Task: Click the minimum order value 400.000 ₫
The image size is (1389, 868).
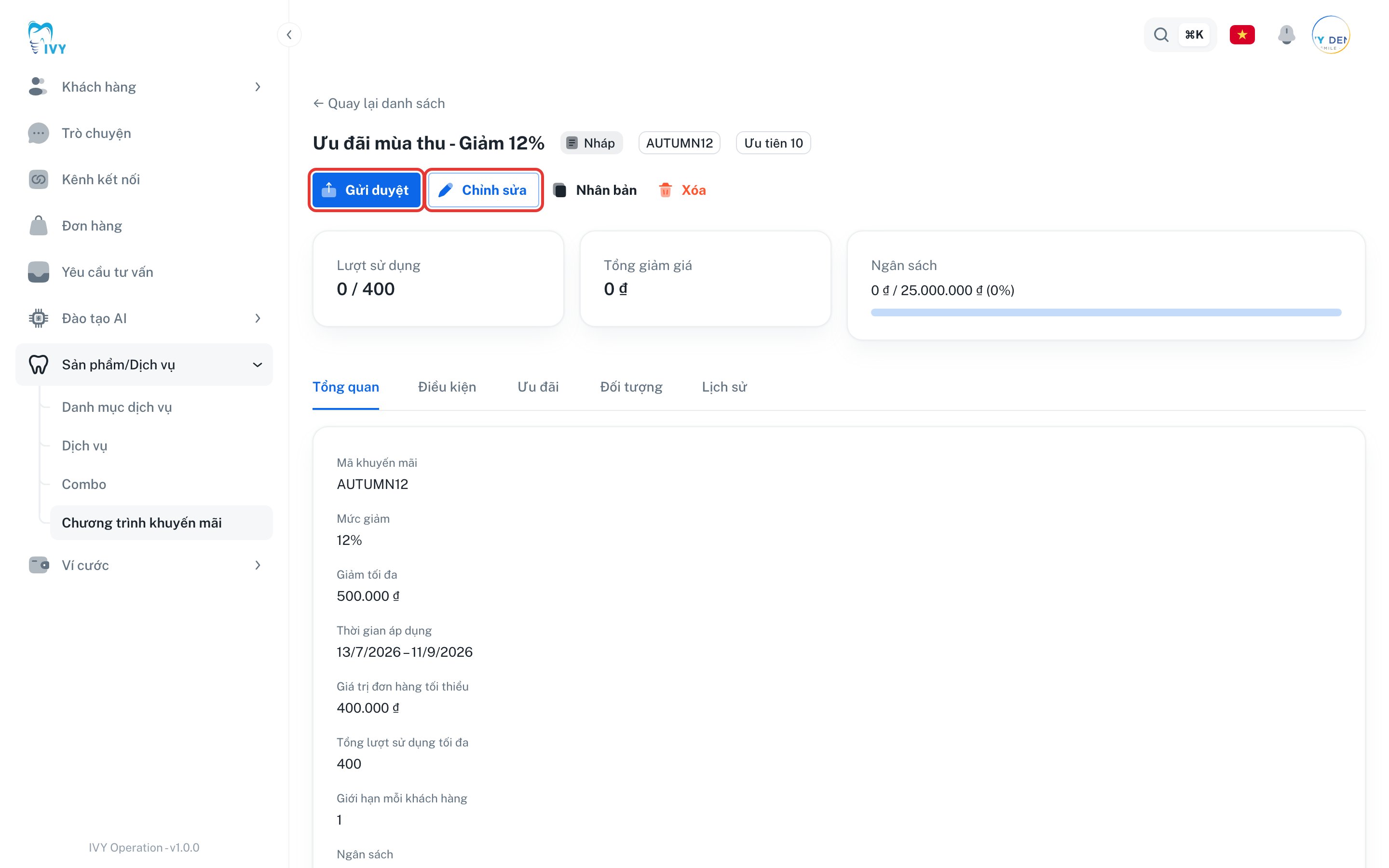Action: [x=368, y=708]
